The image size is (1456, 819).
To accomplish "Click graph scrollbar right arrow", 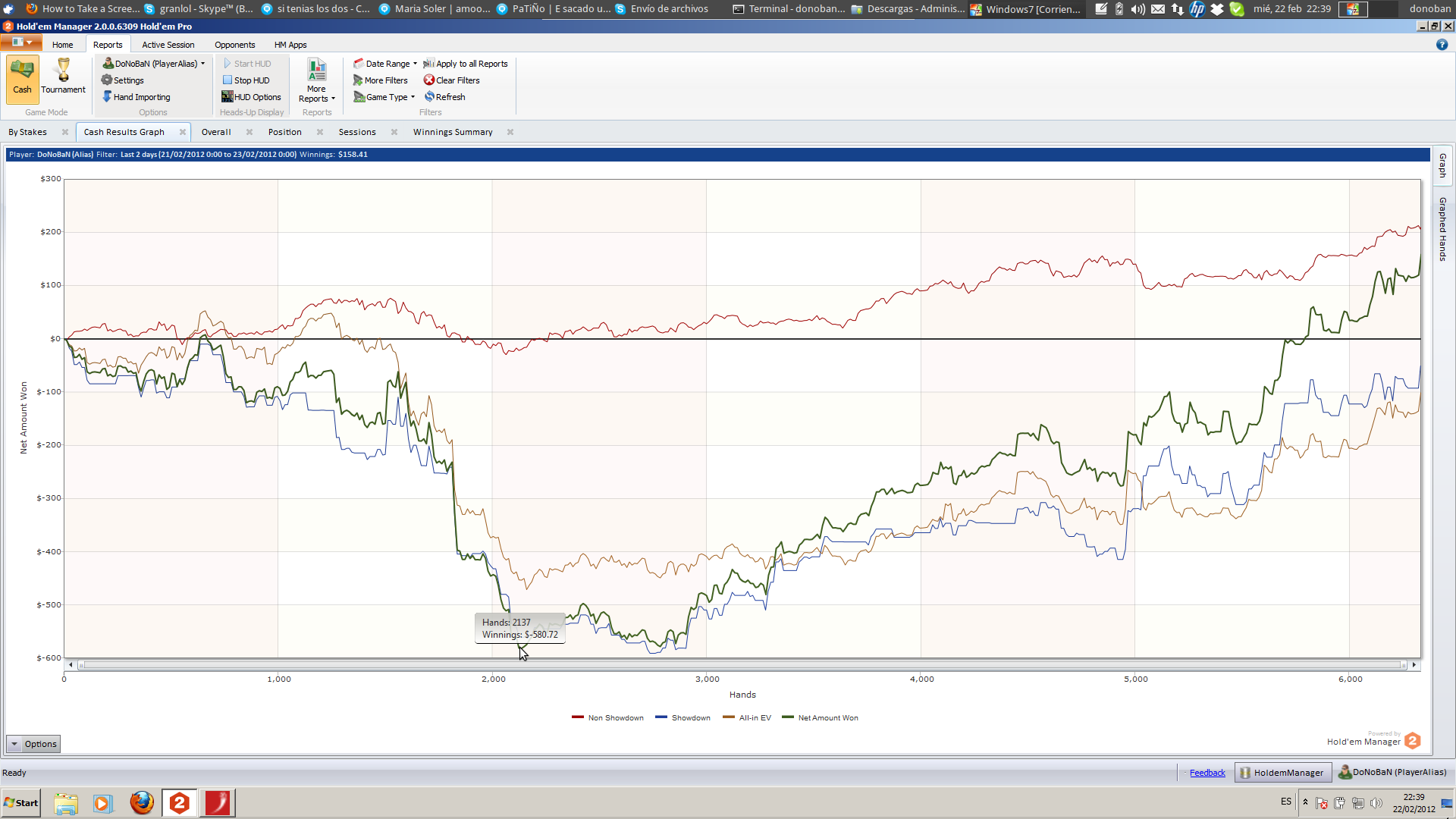I will point(1414,665).
